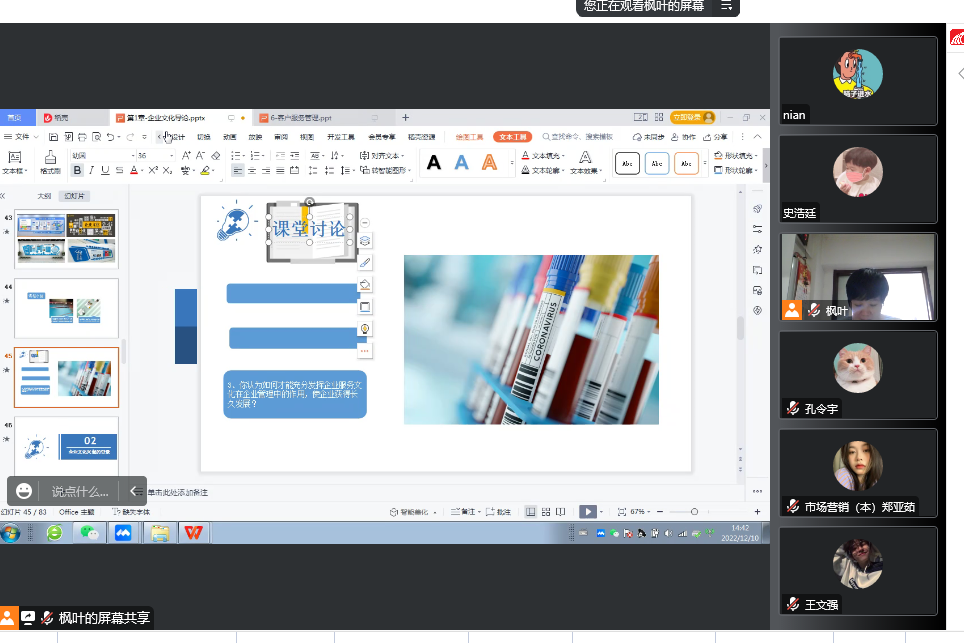The height and width of the screenshot is (643, 964).
Task: Click the save icon in quick access toolbar
Action: click(54, 136)
